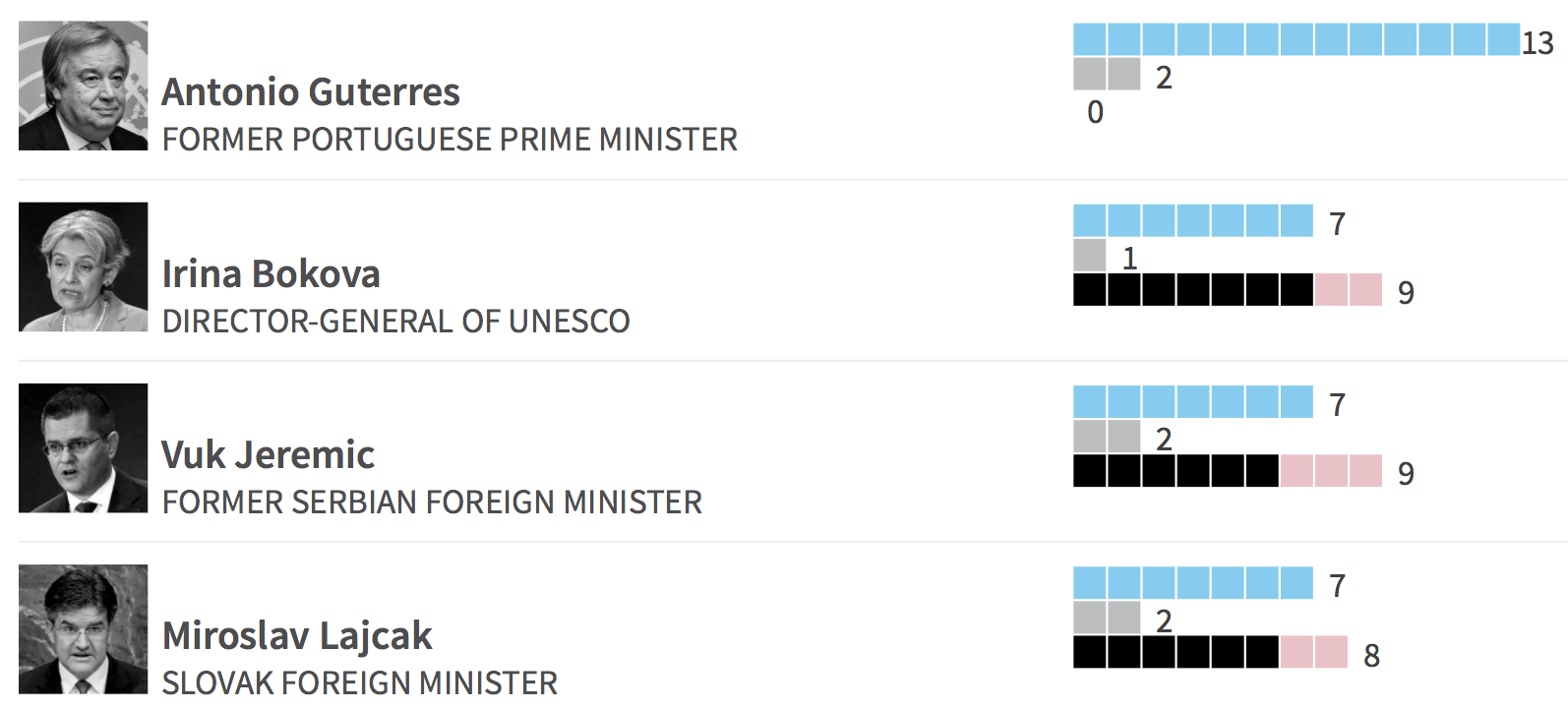The image size is (1568, 709).
Task: Click Guterres' blue bar with 13 votes
Action: [1297, 39]
